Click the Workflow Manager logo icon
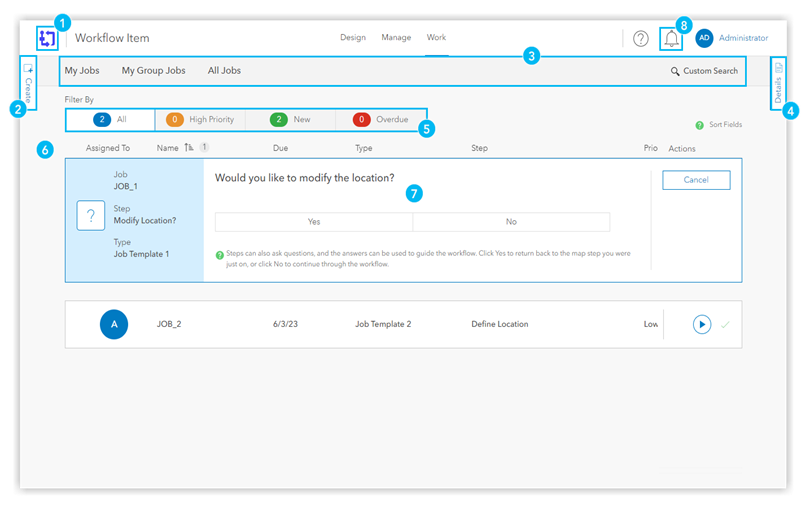 (x=47, y=39)
